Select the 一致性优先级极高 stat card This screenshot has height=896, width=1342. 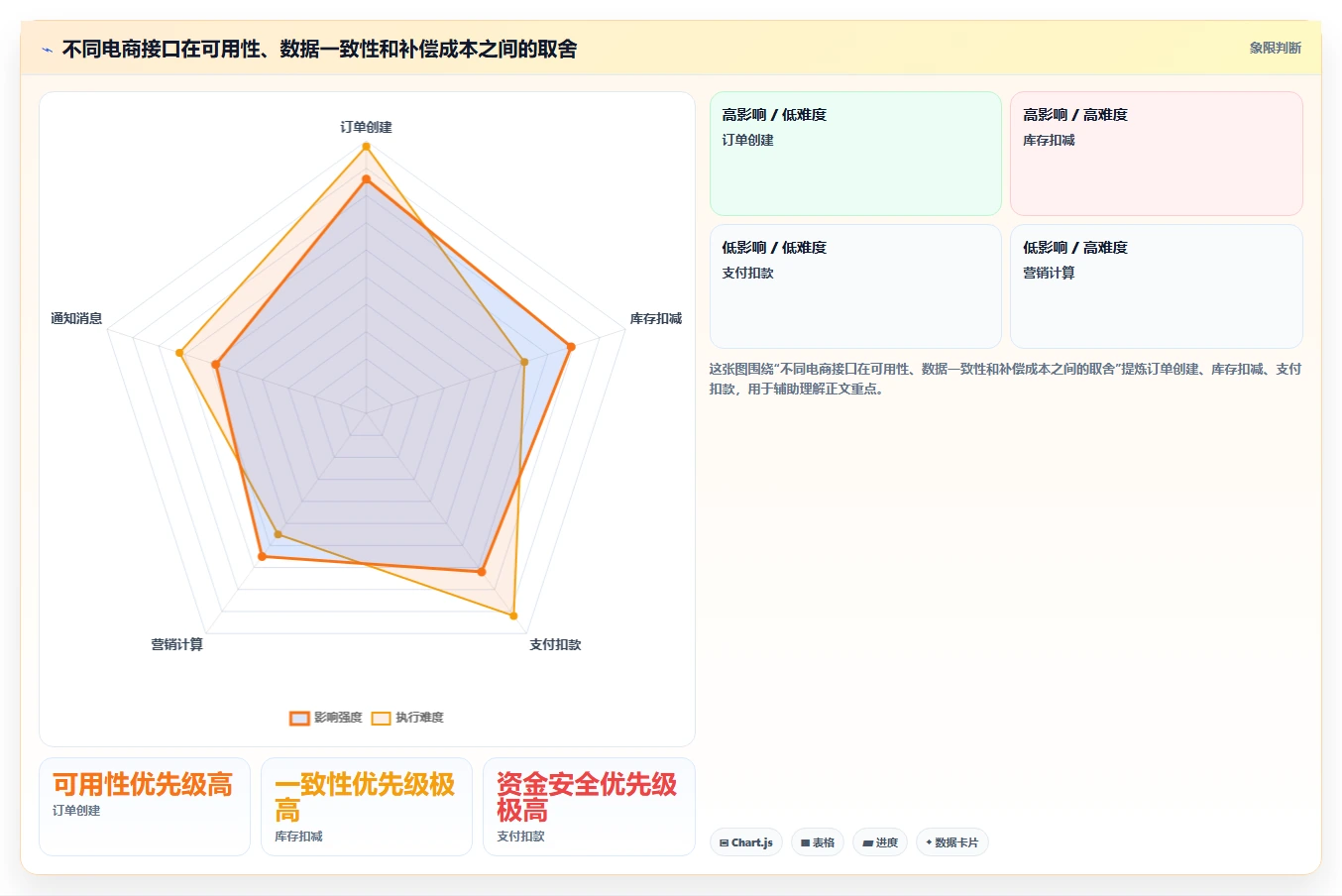tap(367, 807)
